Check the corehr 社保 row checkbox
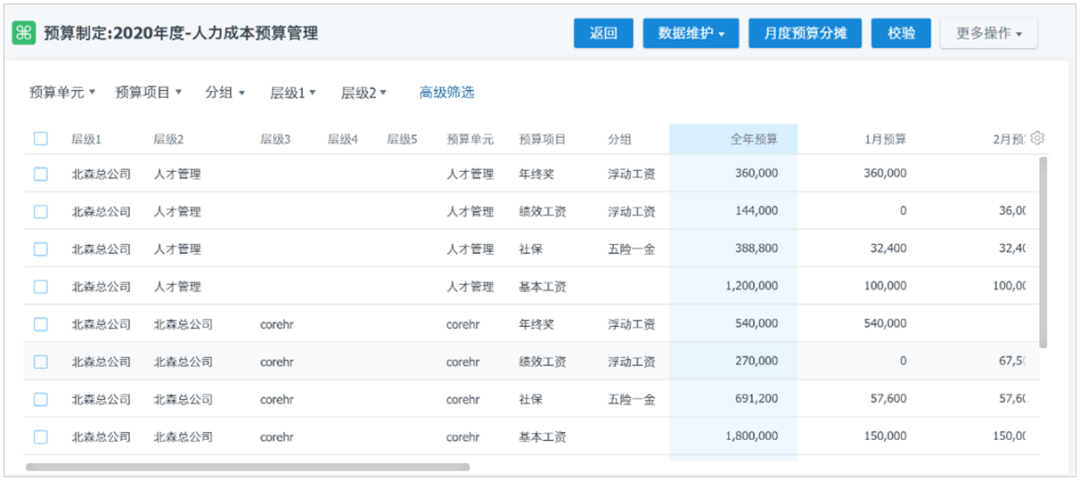Image resolution: width=1080 pixels, height=481 pixels. coord(41,399)
